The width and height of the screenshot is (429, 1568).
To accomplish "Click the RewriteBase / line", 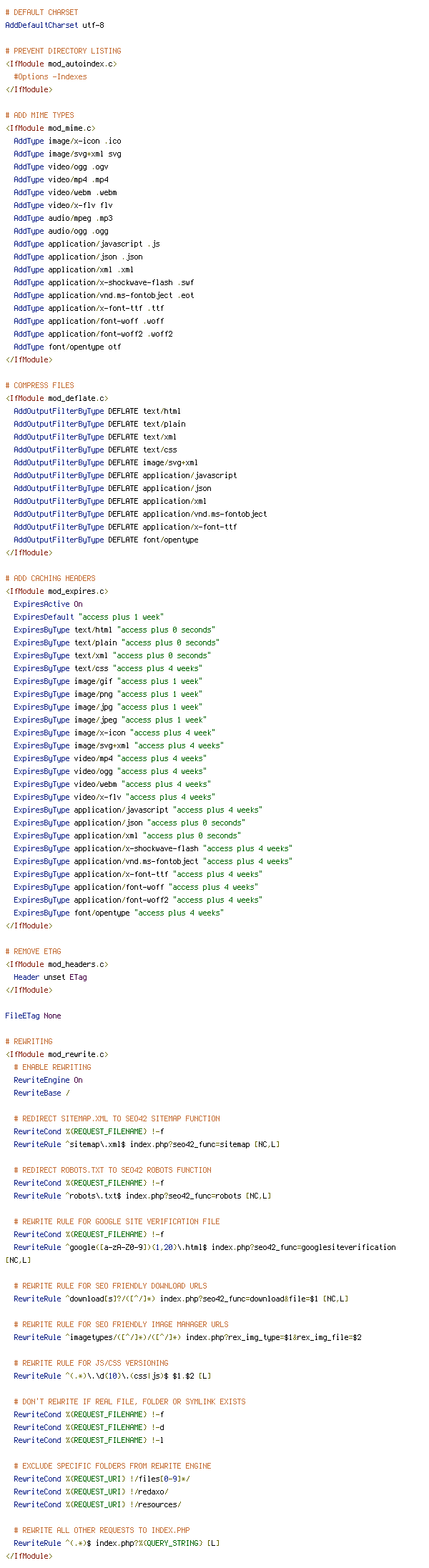I will click(x=41, y=1093).
